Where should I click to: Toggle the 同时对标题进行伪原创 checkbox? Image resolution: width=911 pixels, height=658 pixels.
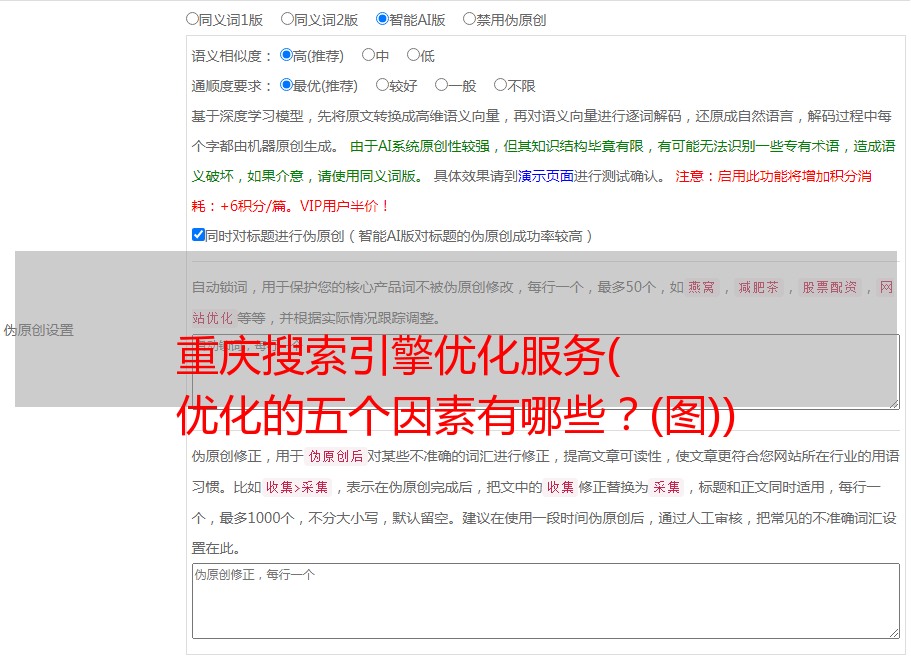pos(198,235)
